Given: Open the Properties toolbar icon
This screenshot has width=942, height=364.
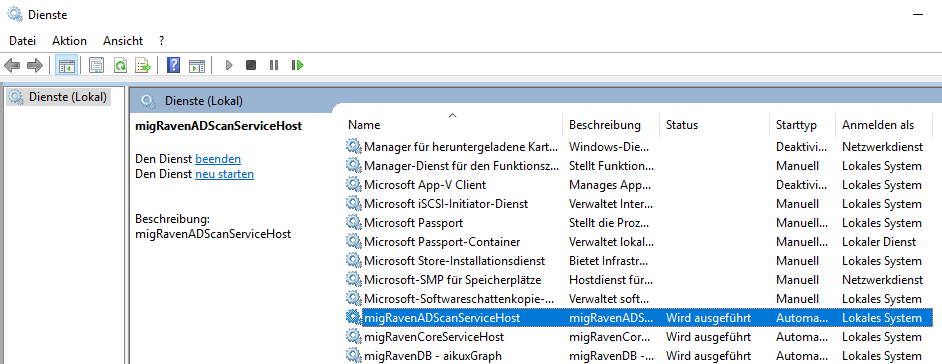Looking at the screenshot, I should click(96, 65).
